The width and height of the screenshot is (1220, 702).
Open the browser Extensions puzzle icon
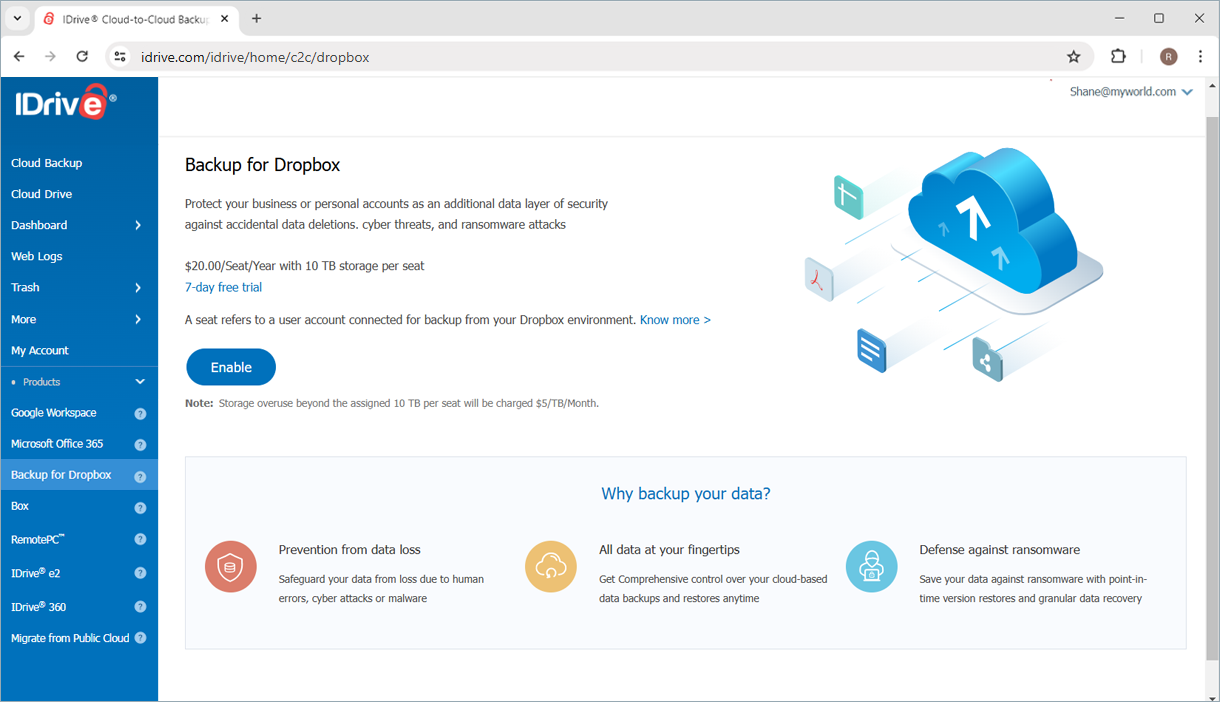pyautogui.click(x=1118, y=57)
